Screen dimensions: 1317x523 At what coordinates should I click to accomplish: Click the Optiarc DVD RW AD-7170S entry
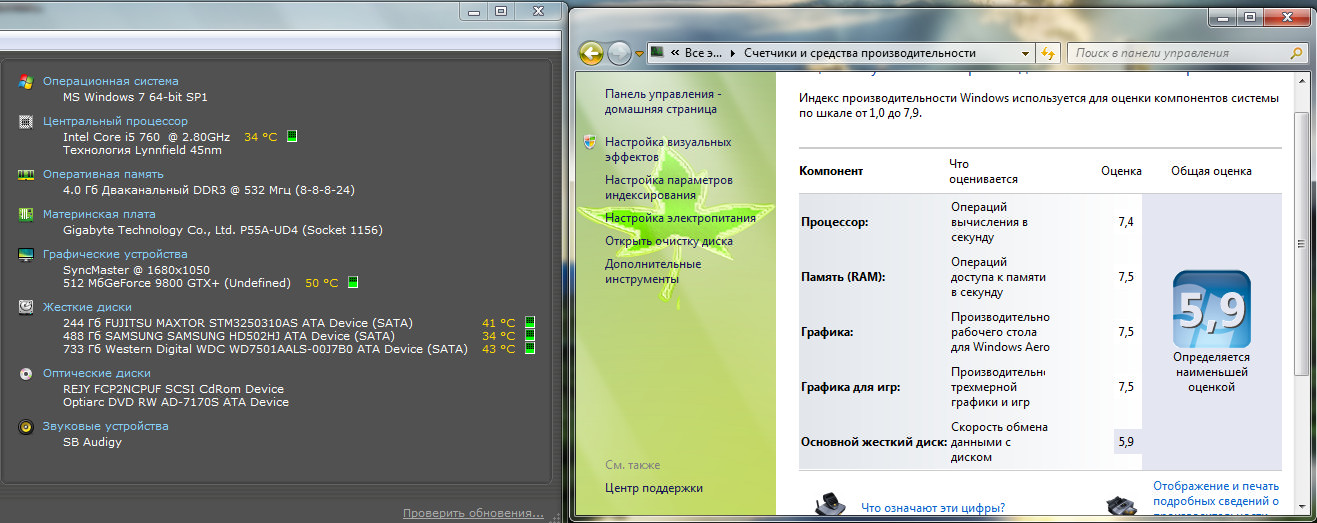[176, 402]
